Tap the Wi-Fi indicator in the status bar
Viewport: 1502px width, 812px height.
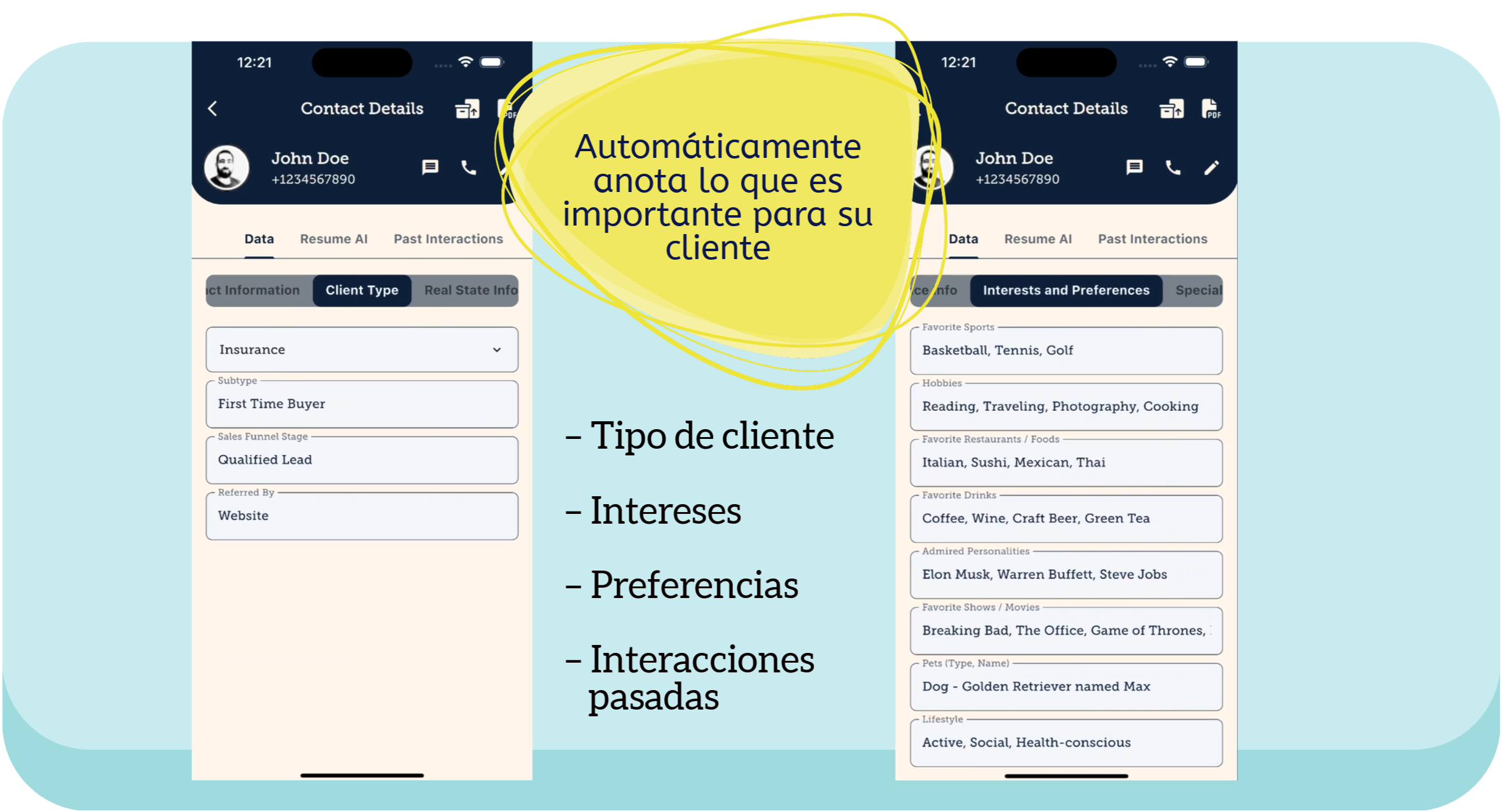point(465,61)
